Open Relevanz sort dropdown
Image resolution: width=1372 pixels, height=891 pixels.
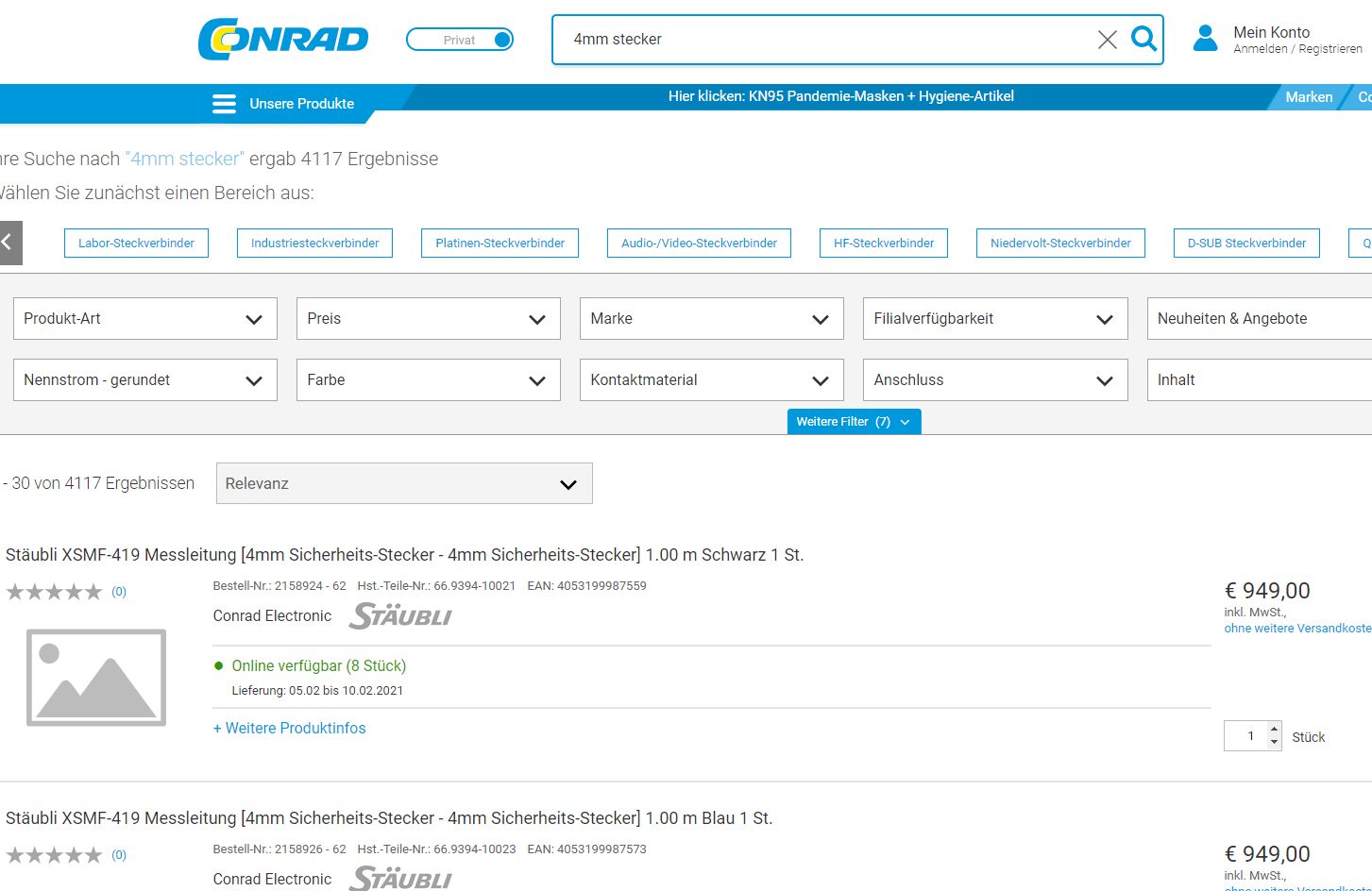(x=404, y=483)
